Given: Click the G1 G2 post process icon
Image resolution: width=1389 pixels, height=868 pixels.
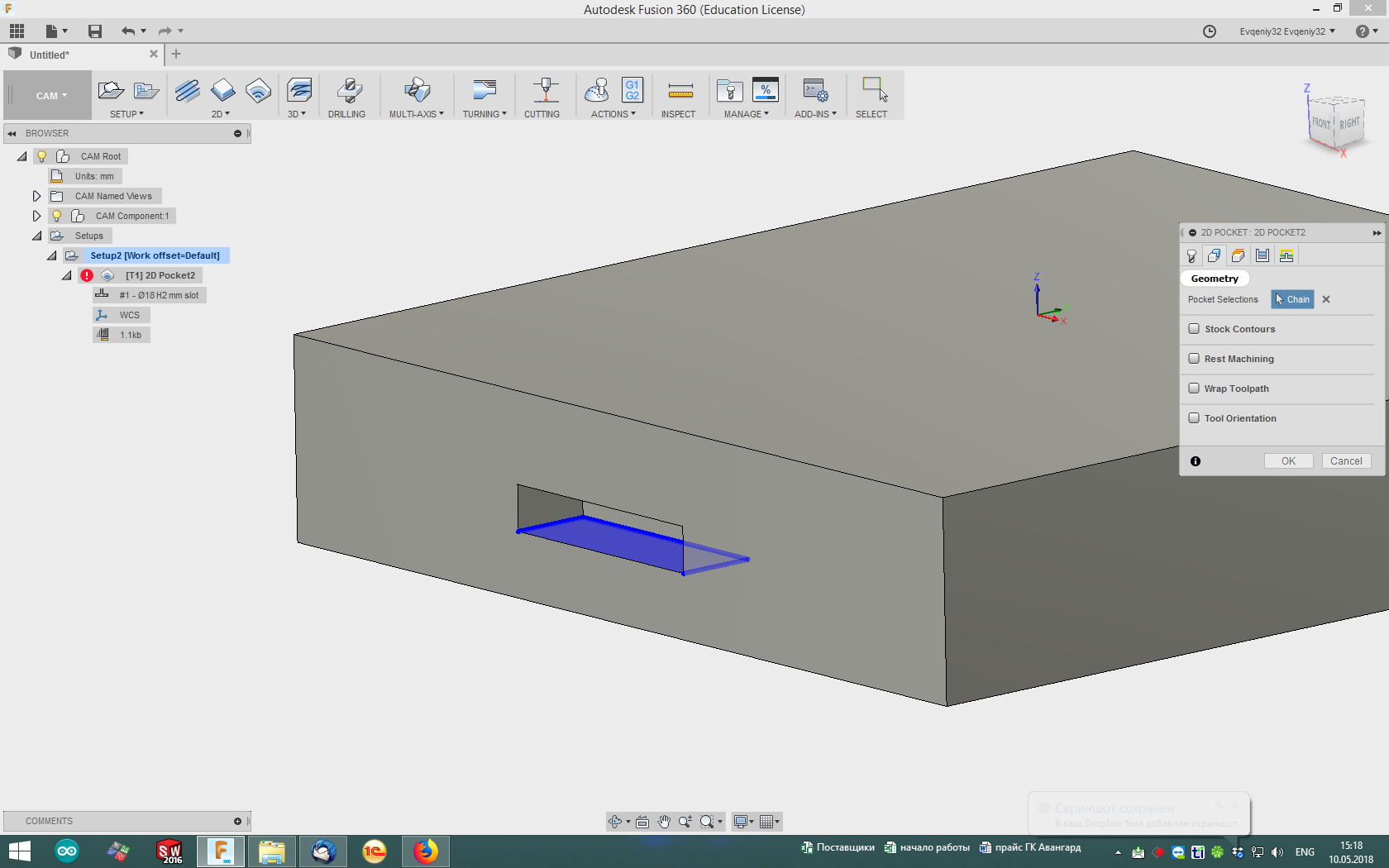Looking at the screenshot, I should point(632,90).
